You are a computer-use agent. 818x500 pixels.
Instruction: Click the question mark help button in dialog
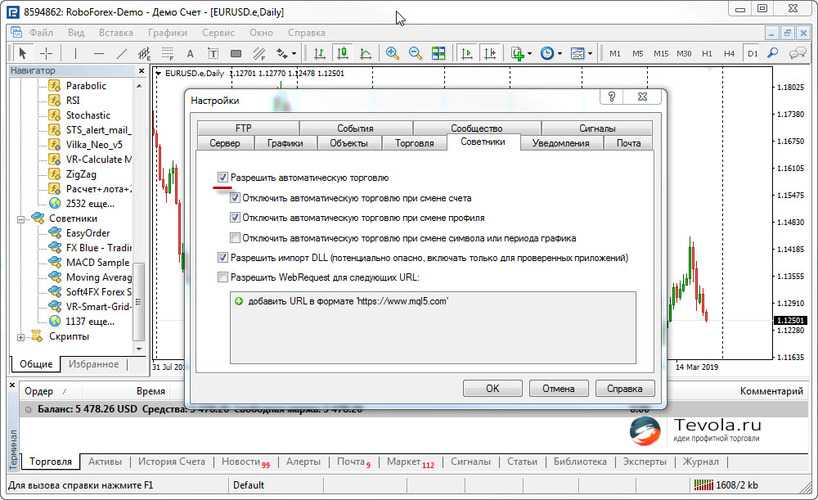click(x=606, y=99)
